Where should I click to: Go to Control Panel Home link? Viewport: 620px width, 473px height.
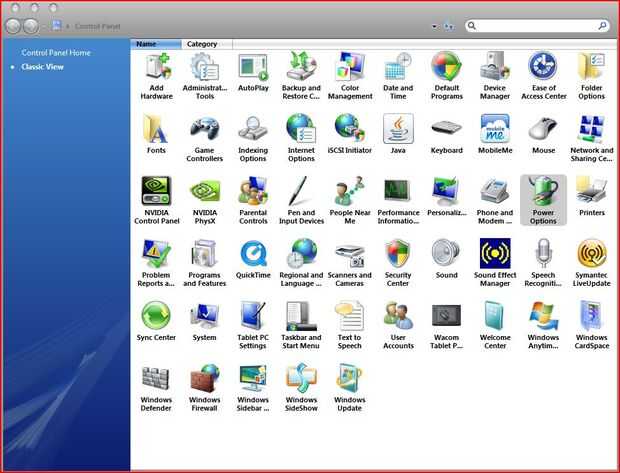coord(56,53)
